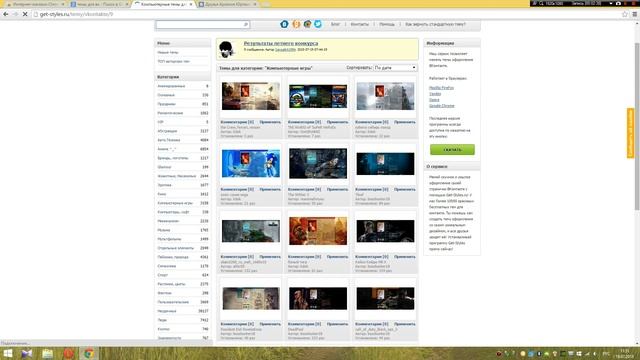The width and height of the screenshot is (640, 360).
Task: Open the orange-red theme thumbnail in third row
Action: [318, 231]
